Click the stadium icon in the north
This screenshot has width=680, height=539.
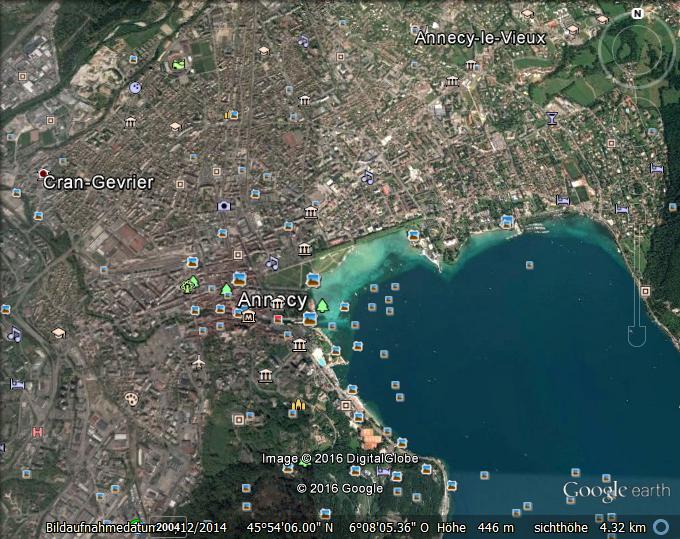pyautogui.click(x=178, y=65)
